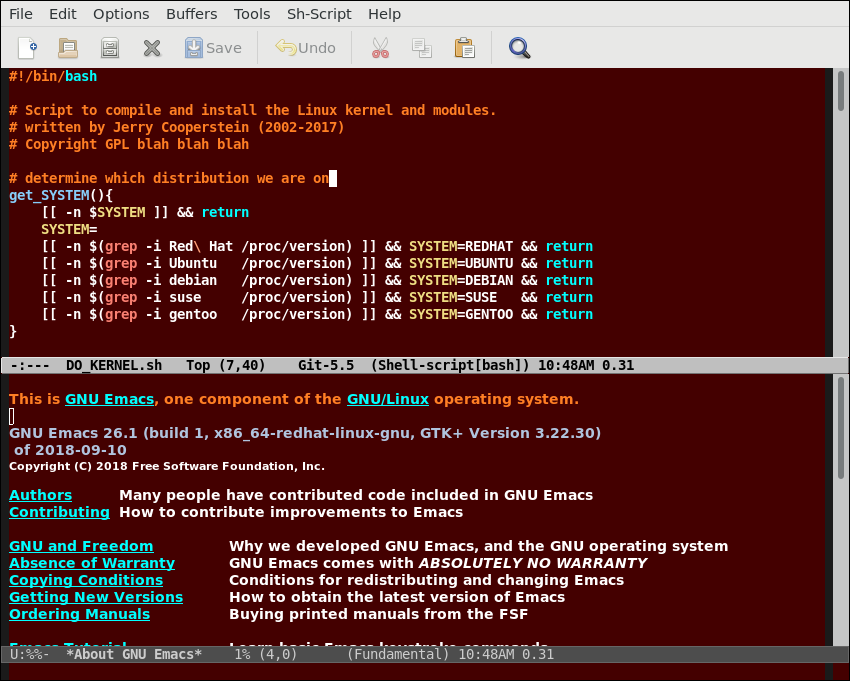Open the Contributing link
This screenshot has width=850, height=681.
pos(59,512)
